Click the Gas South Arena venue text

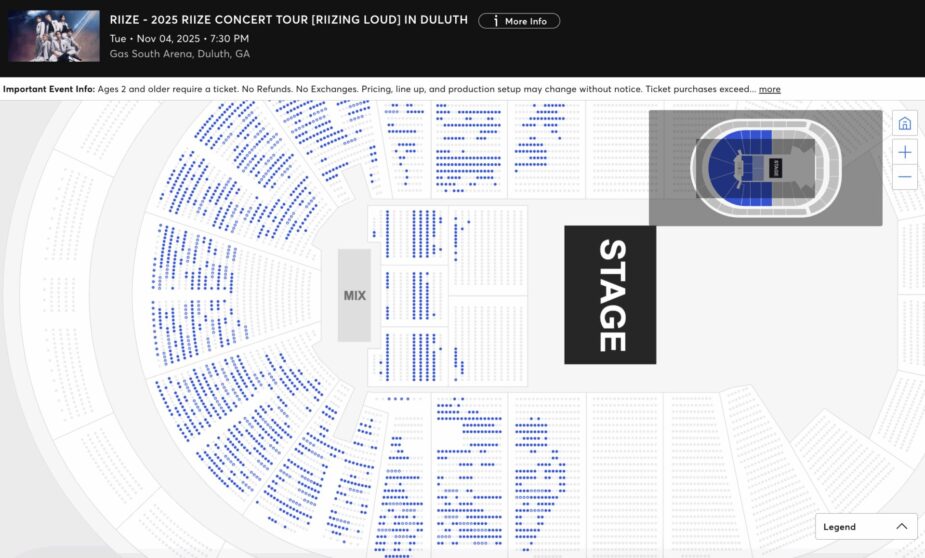[180, 54]
